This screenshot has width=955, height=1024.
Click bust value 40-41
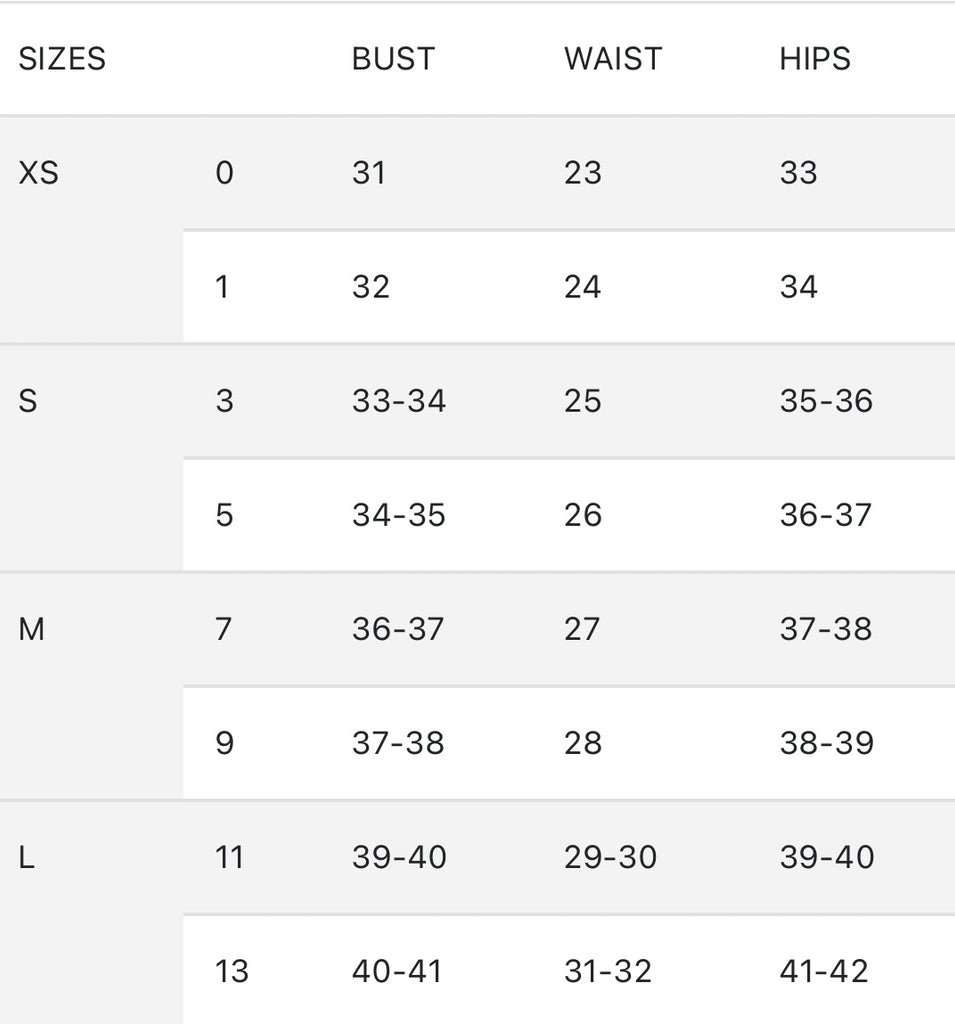click(x=397, y=971)
